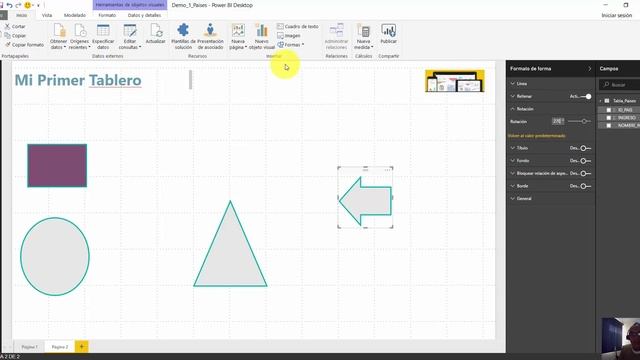Click the dashboard thumbnail image on canvas
Image resolution: width=640 pixels, height=360 pixels.
click(x=455, y=81)
